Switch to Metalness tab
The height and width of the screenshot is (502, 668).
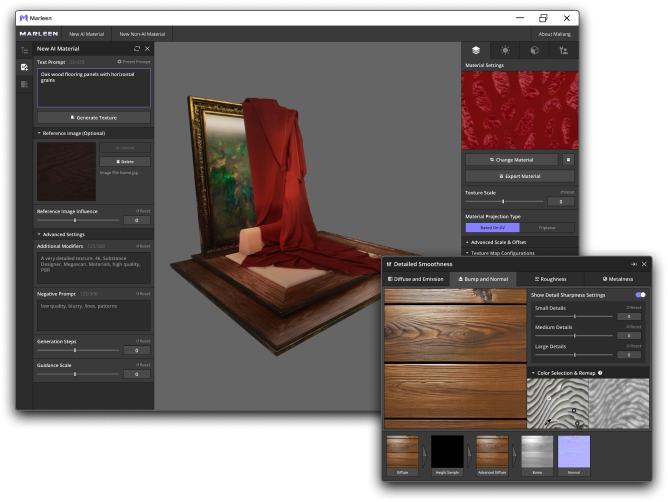[x=618, y=279]
